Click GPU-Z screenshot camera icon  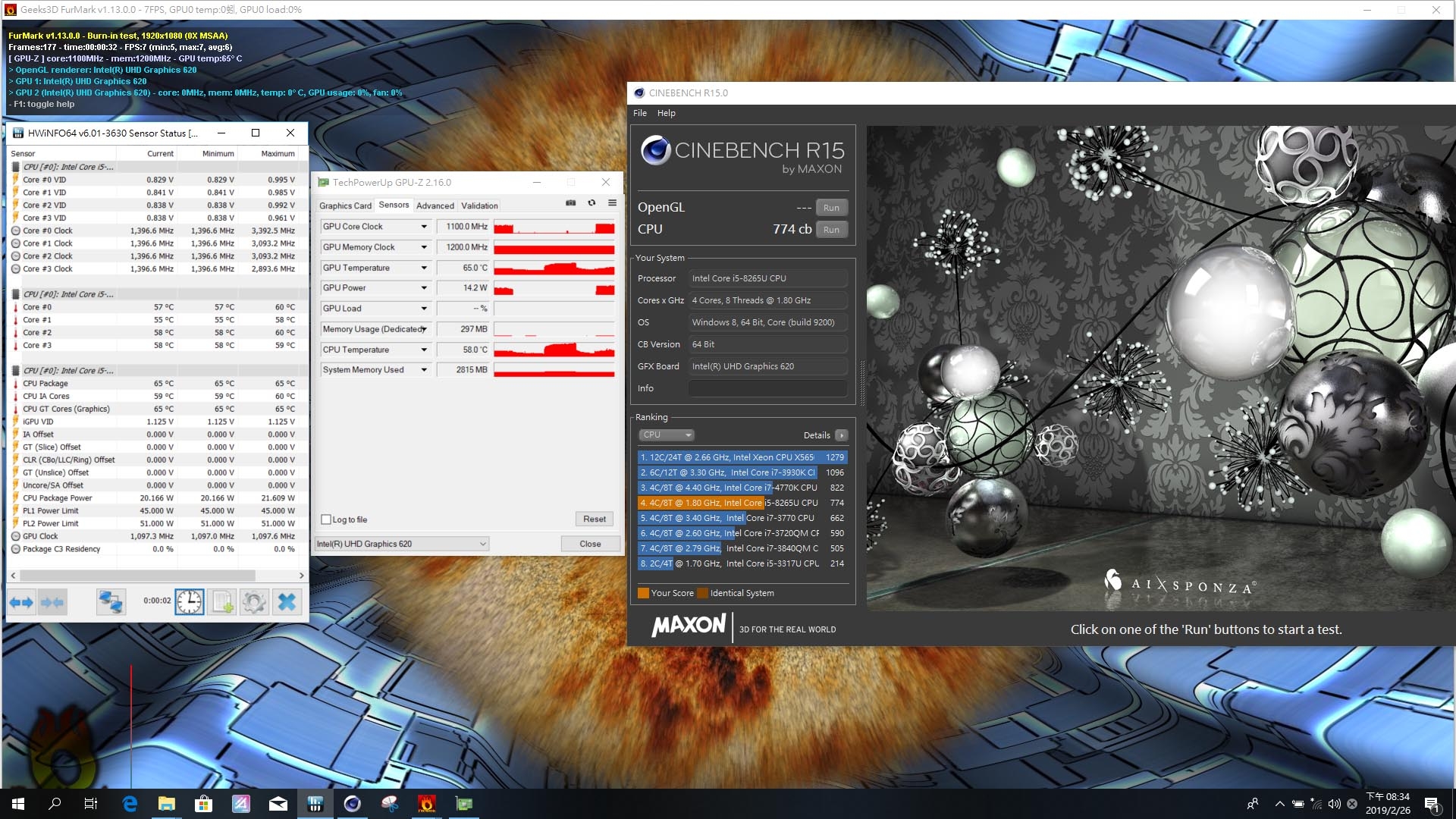(x=571, y=203)
